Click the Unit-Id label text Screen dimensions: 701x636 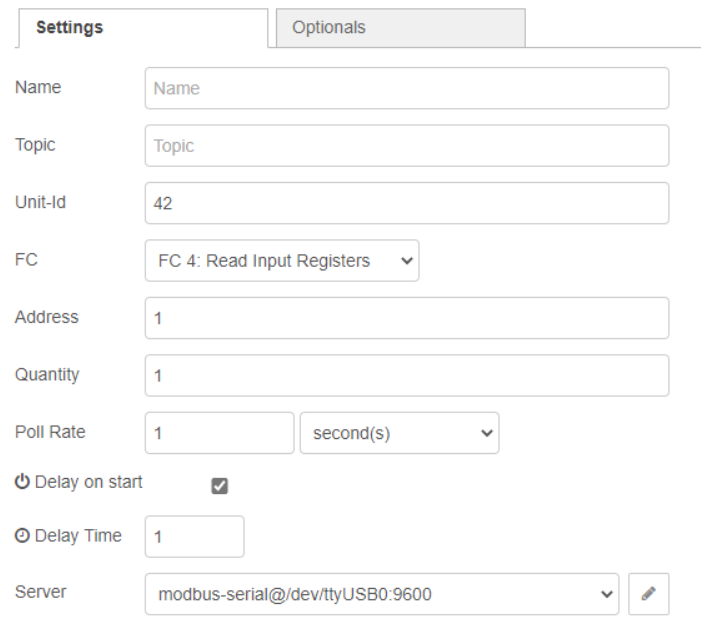(x=40, y=202)
